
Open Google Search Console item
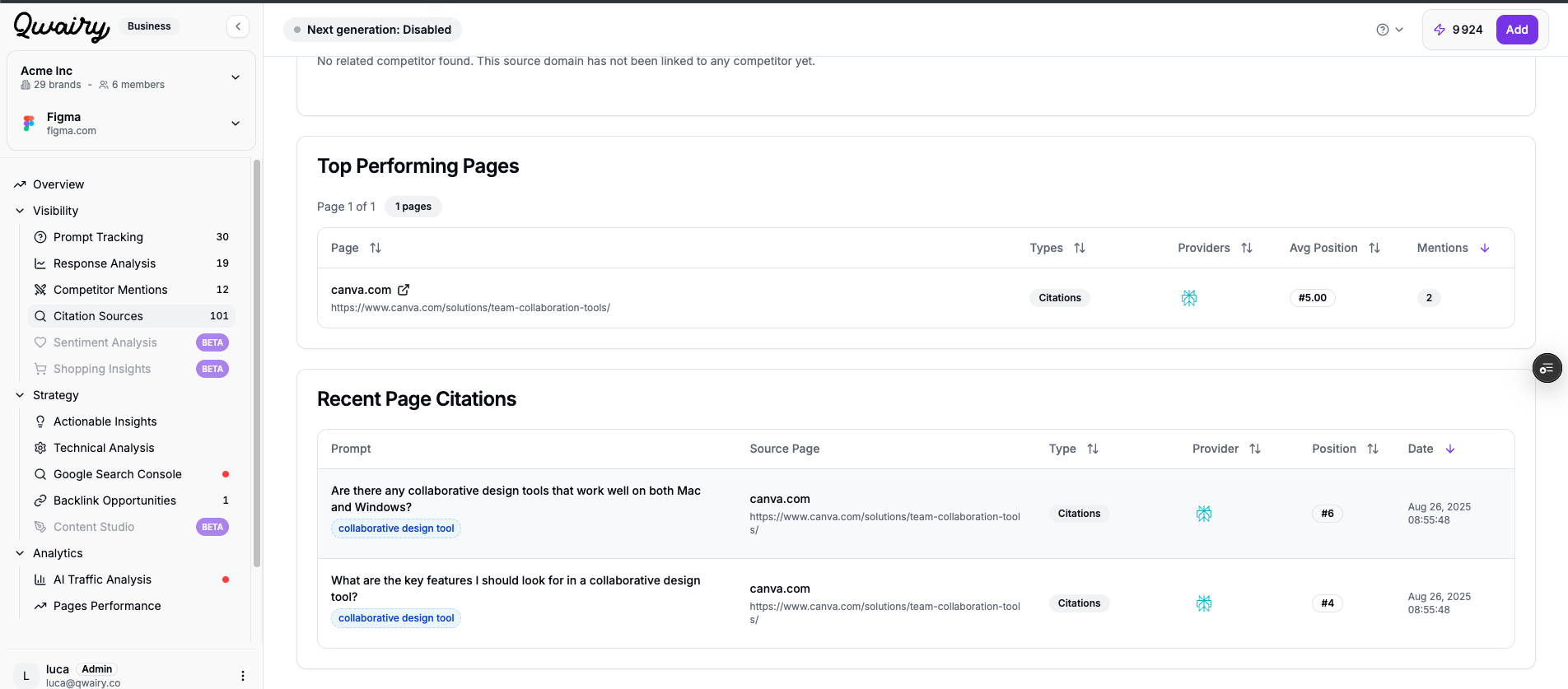pyautogui.click(x=118, y=474)
